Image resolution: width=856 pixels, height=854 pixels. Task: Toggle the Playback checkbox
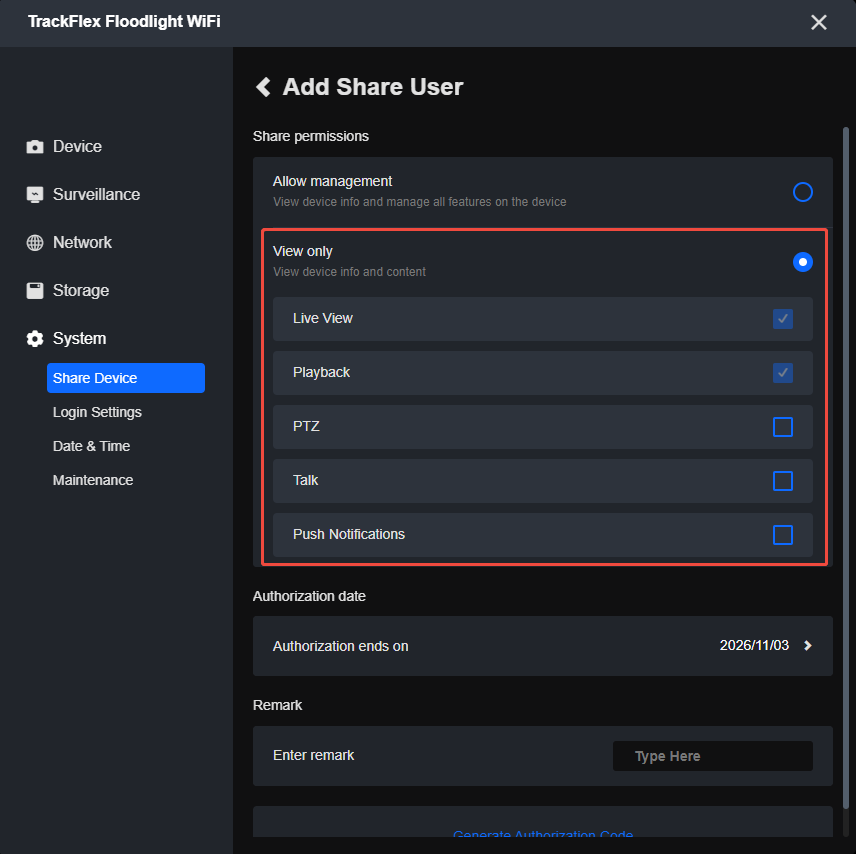(x=782, y=373)
